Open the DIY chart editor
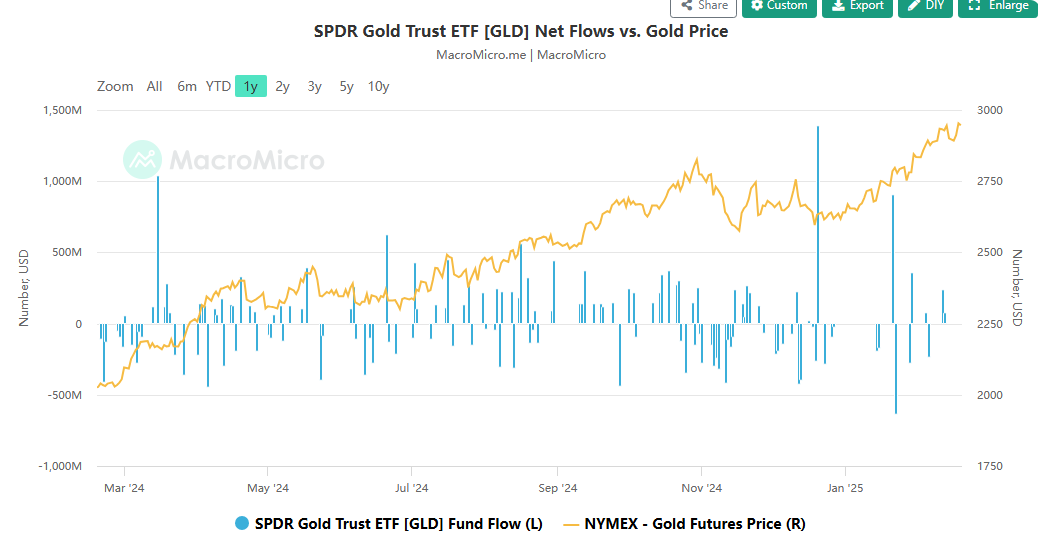The height and width of the screenshot is (556, 1040). pos(925,6)
